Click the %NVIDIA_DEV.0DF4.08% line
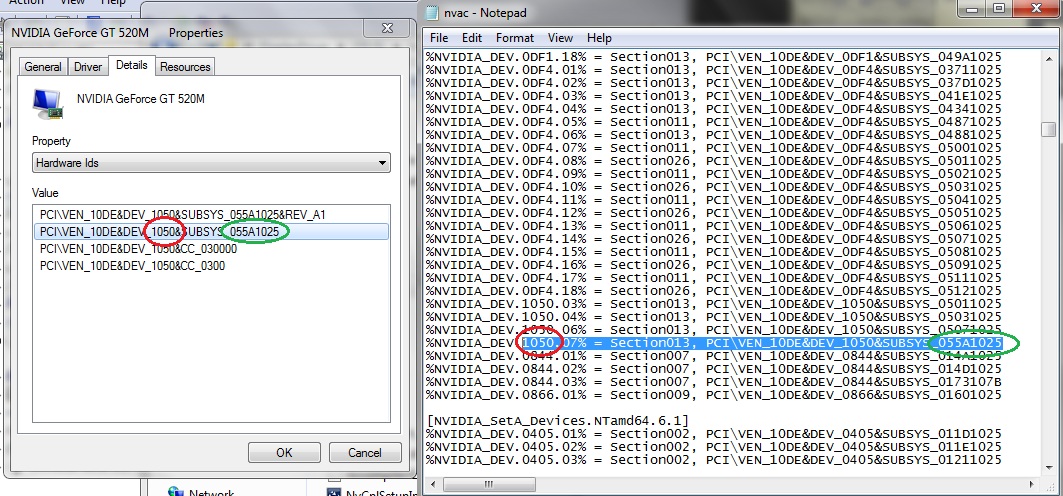Screen dimensions: 1063x496 715,161
